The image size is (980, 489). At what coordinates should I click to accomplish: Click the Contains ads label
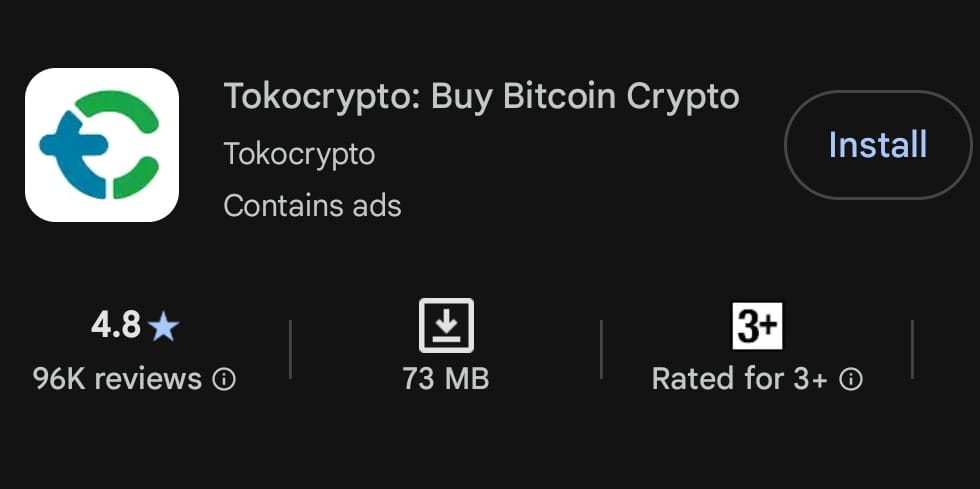pos(312,206)
